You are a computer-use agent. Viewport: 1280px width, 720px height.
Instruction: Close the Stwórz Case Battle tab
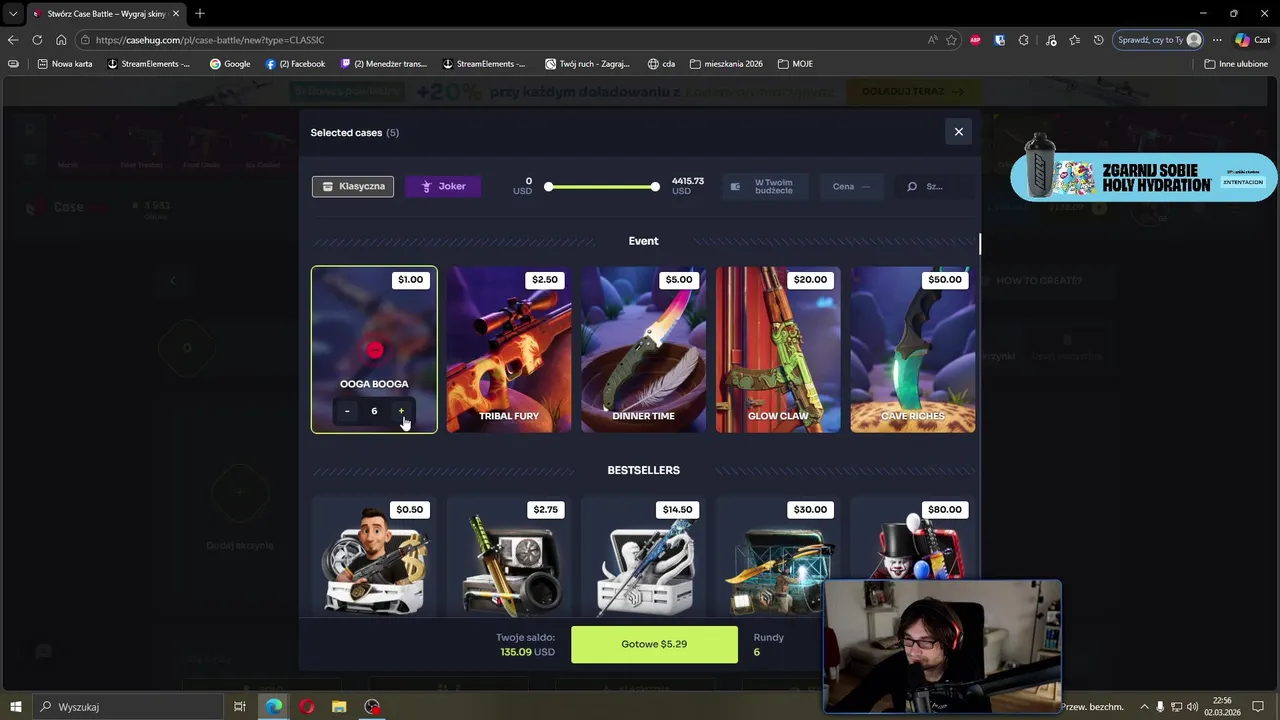point(176,14)
